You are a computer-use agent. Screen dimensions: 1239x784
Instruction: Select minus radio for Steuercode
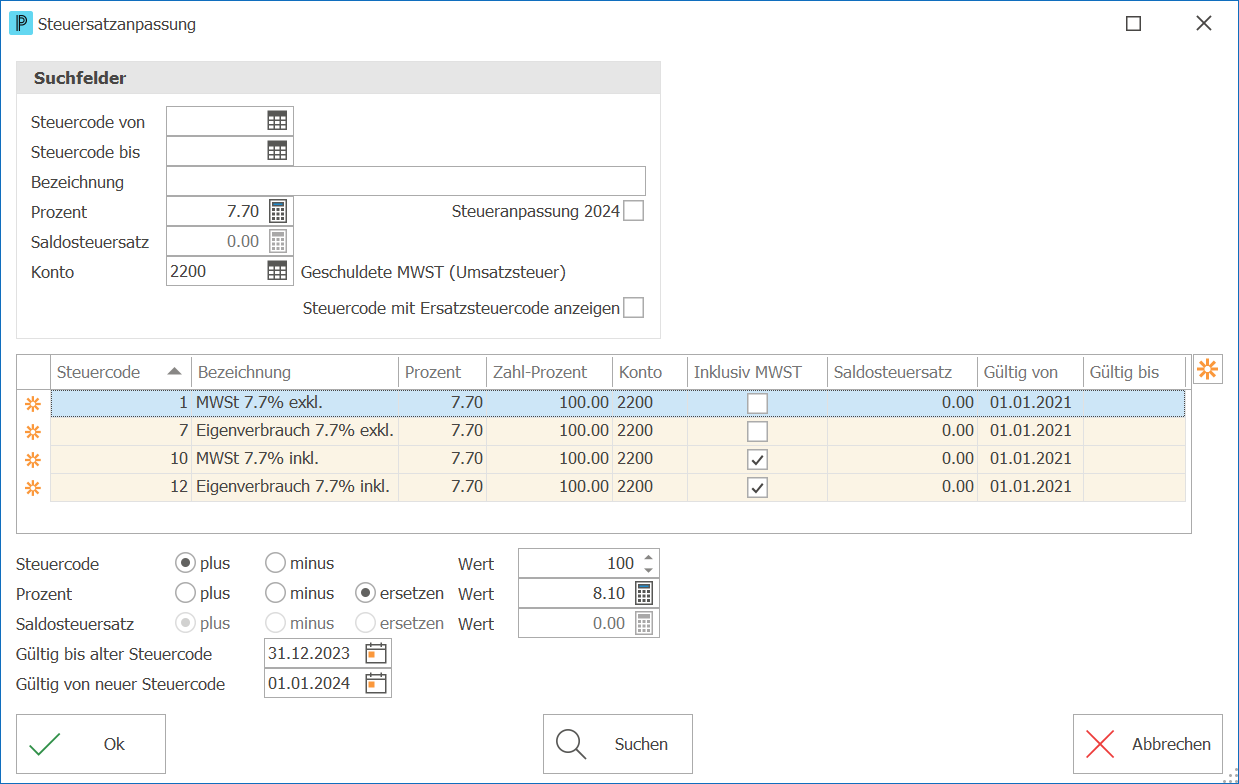[275, 563]
